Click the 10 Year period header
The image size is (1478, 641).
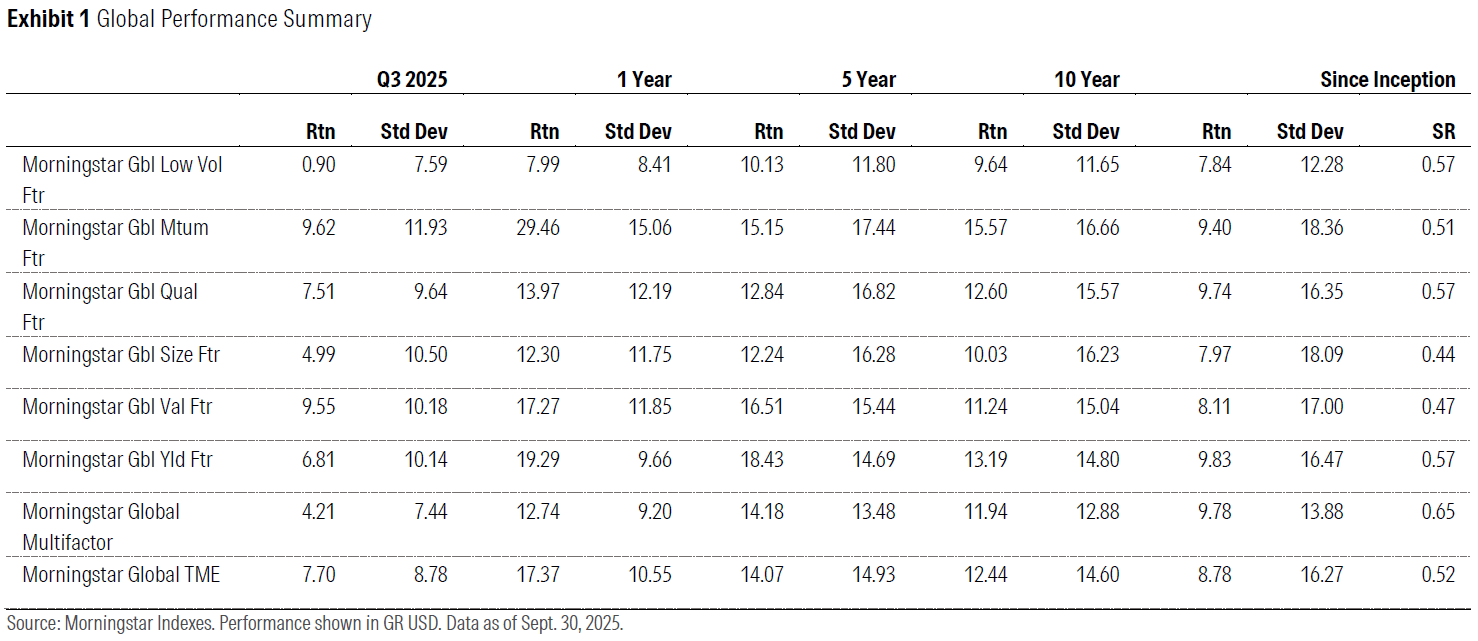[1087, 80]
